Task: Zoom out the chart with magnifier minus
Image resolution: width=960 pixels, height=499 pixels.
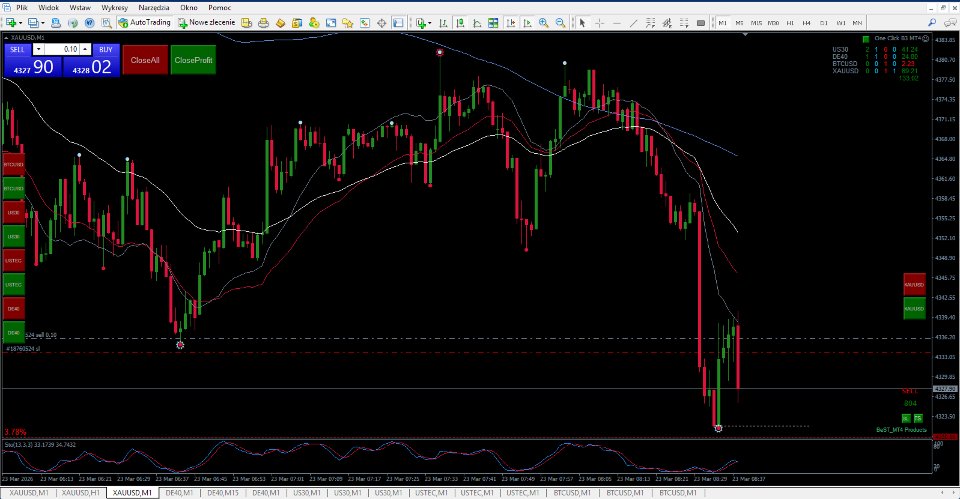Action: 560,23
